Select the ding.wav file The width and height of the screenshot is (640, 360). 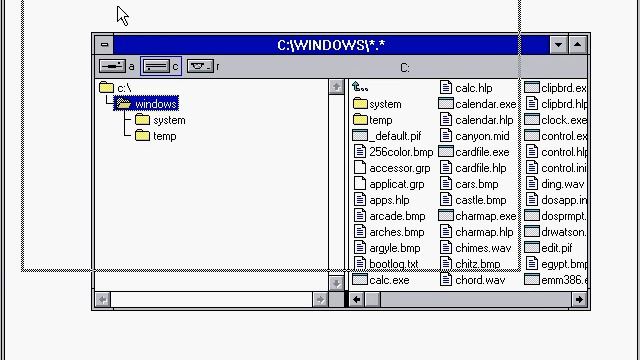pyautogui.click(x=555, y=184)
